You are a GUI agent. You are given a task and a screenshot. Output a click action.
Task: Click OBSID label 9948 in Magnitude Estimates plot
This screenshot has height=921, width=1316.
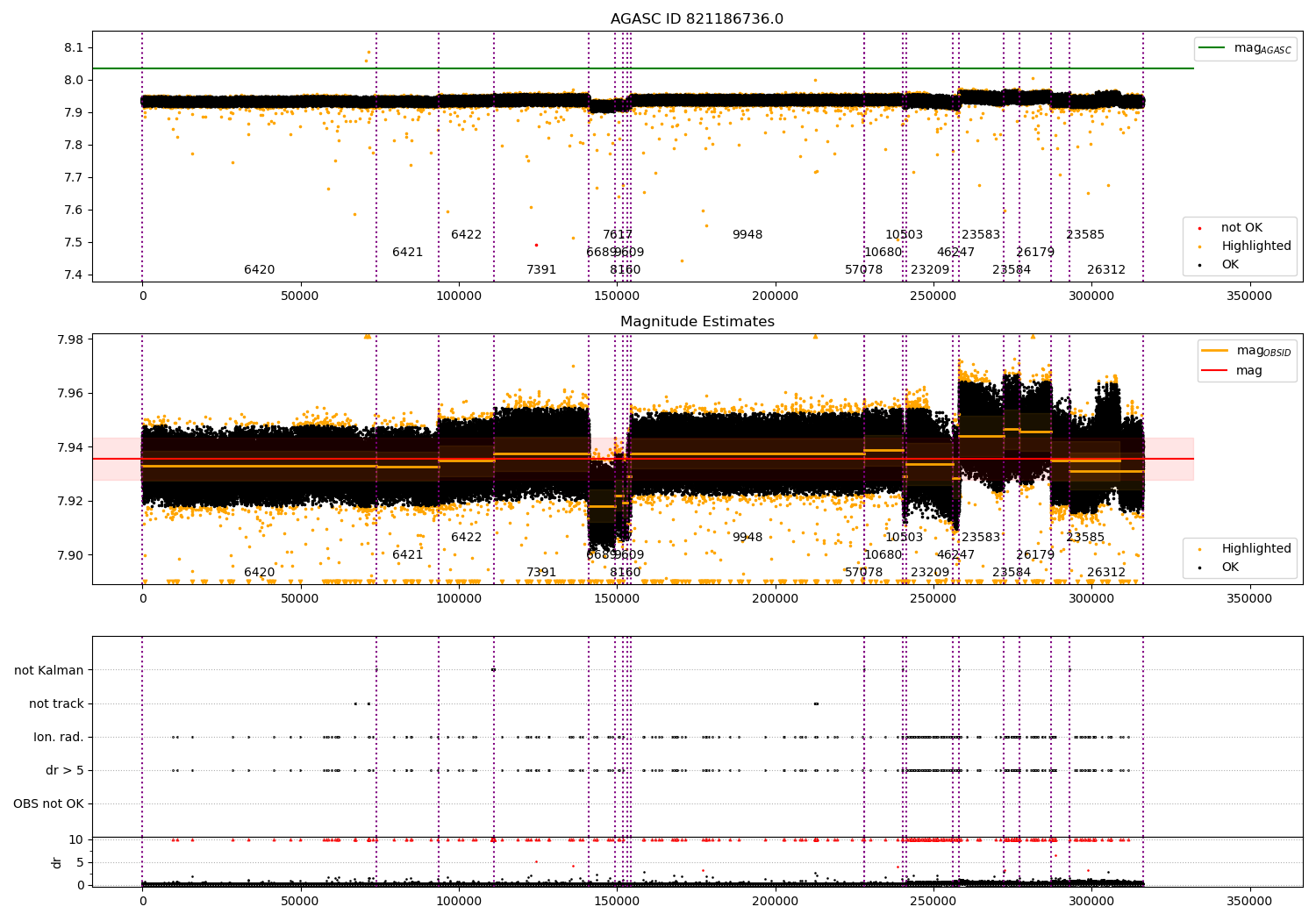[747, 538]
